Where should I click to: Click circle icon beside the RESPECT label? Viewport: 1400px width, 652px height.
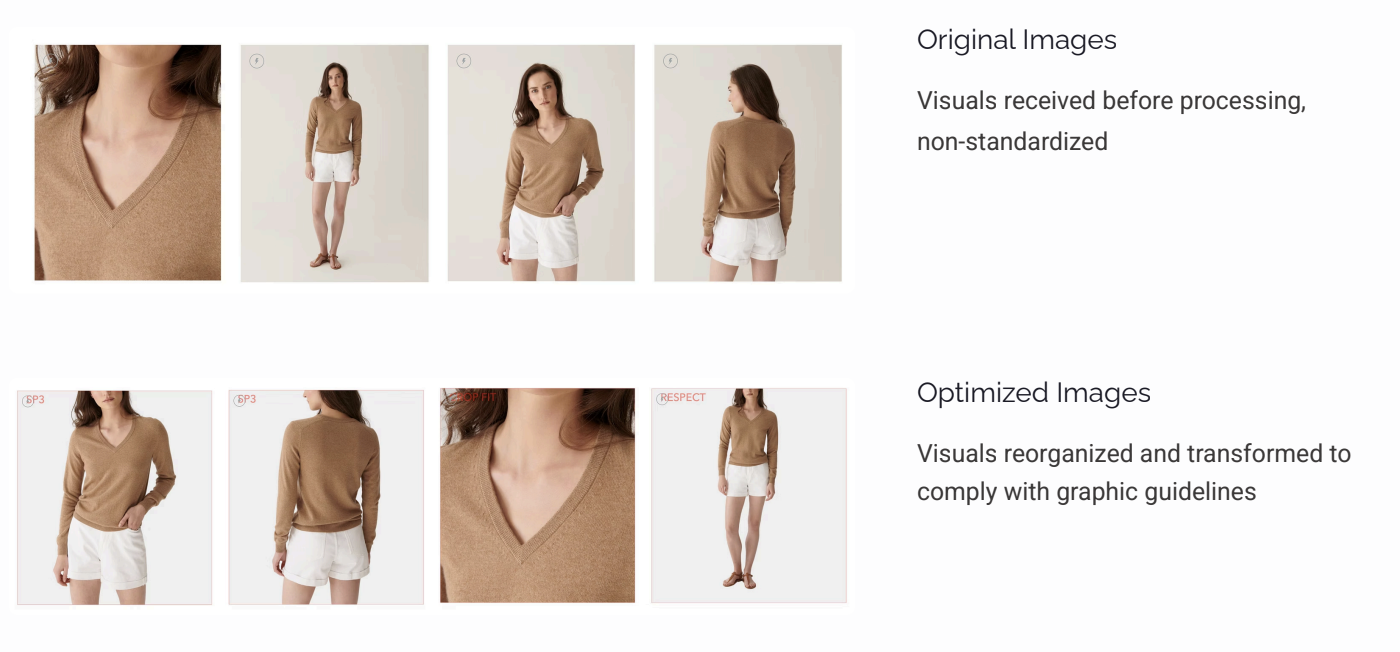tap(662, 399)
